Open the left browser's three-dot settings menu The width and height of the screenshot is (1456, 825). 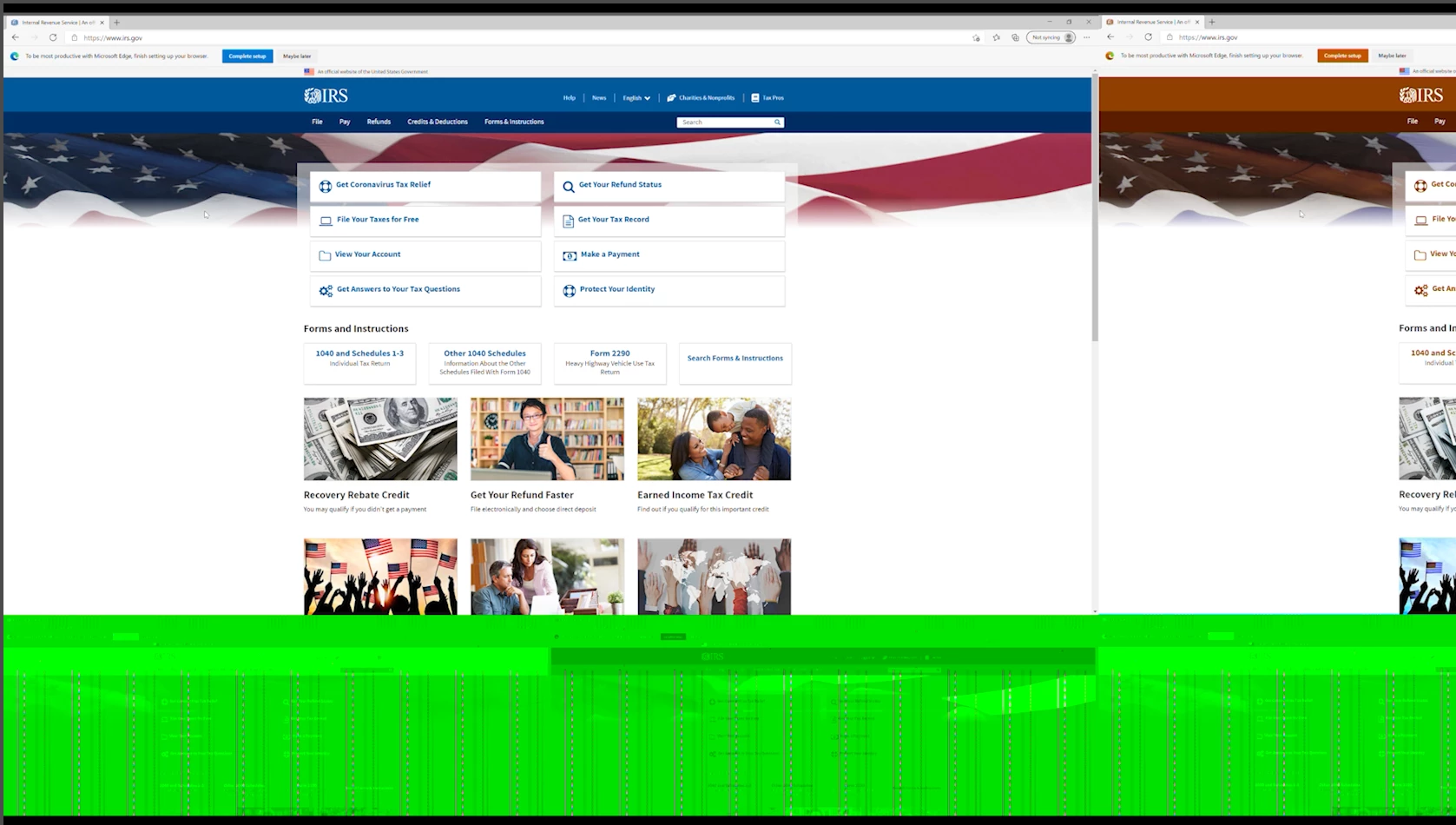point(1086,37)
